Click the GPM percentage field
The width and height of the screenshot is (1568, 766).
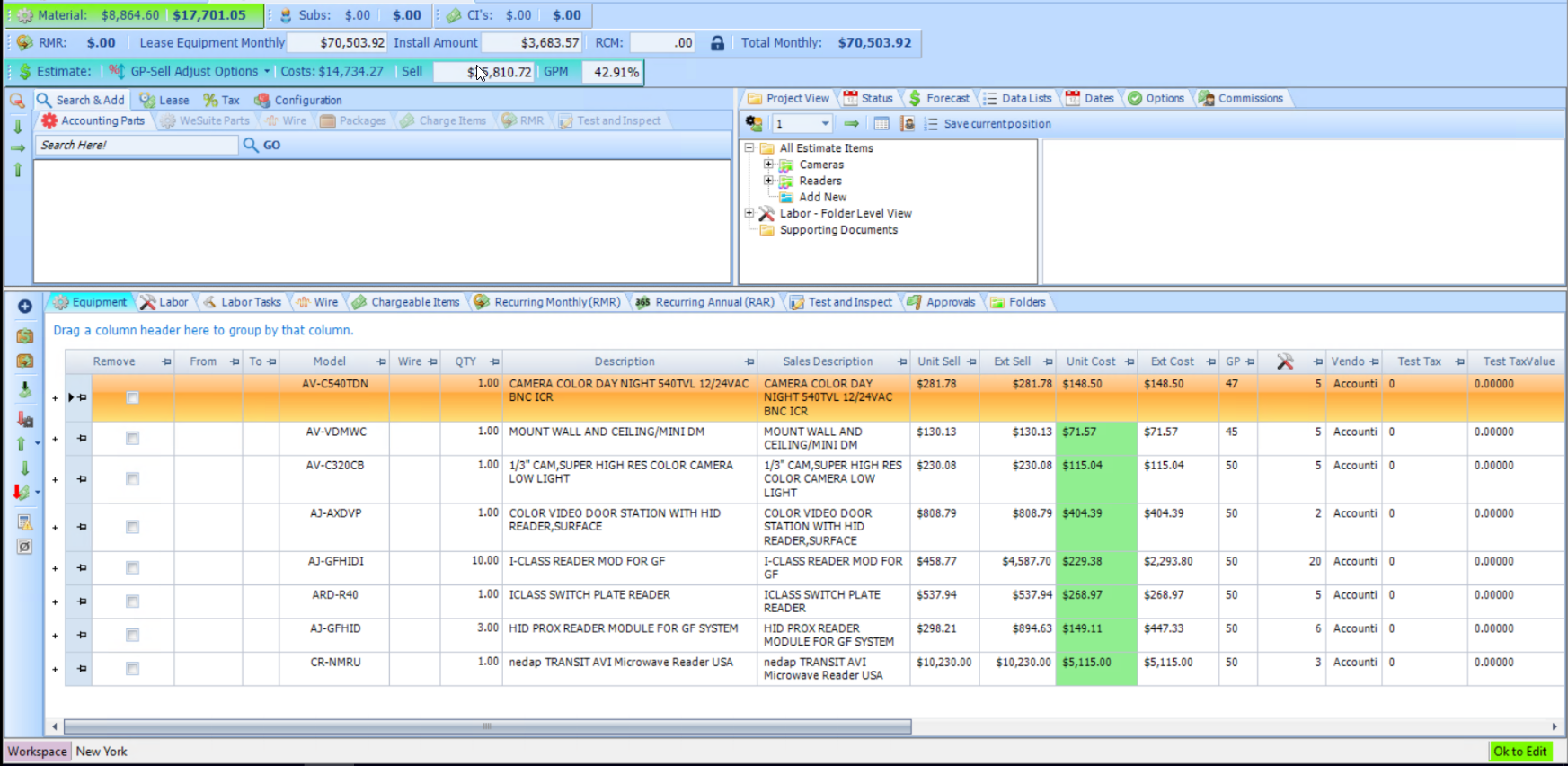tap(612, 72)
